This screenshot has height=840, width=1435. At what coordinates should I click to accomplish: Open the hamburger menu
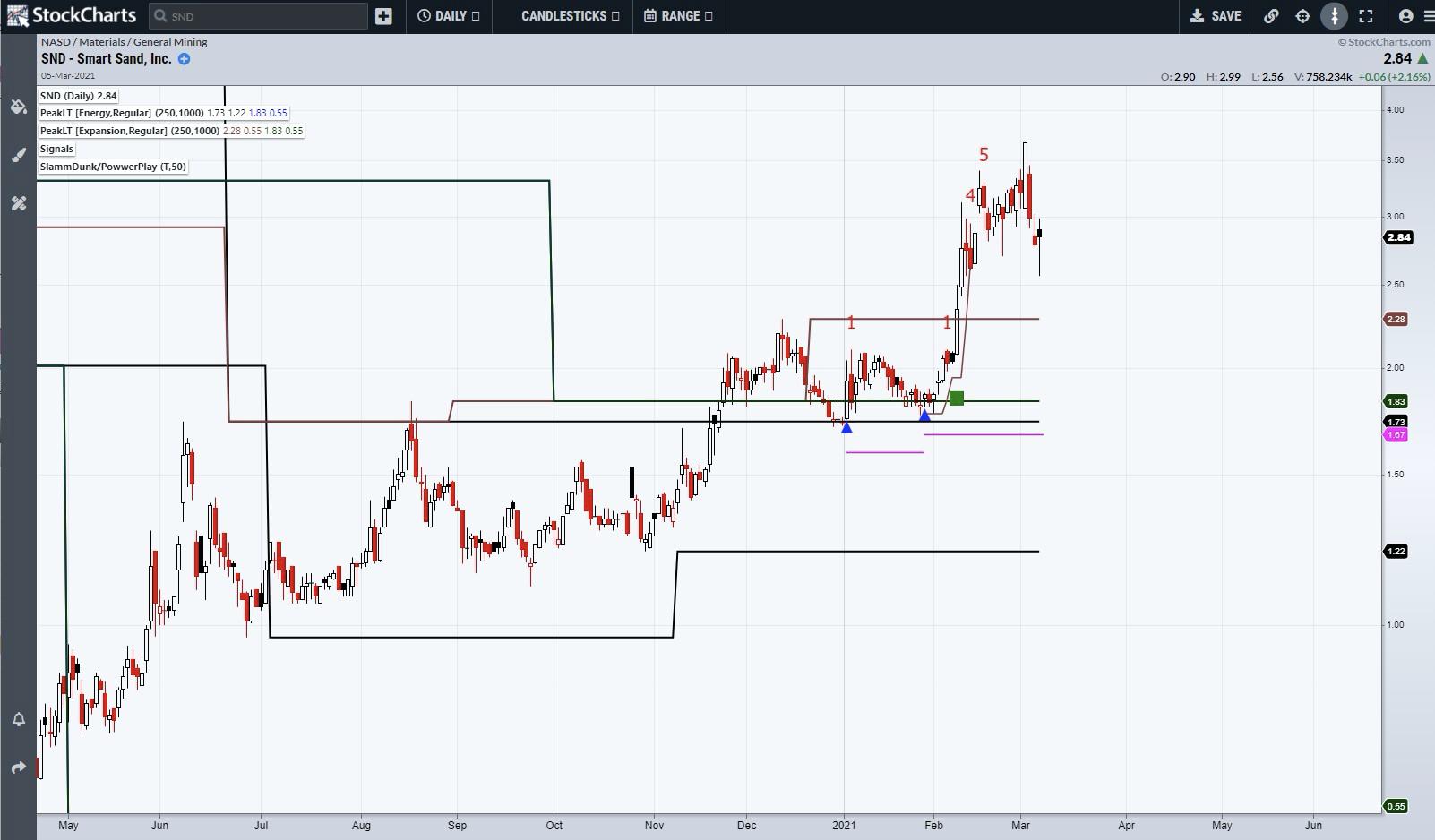click(x=1427, y=16)
